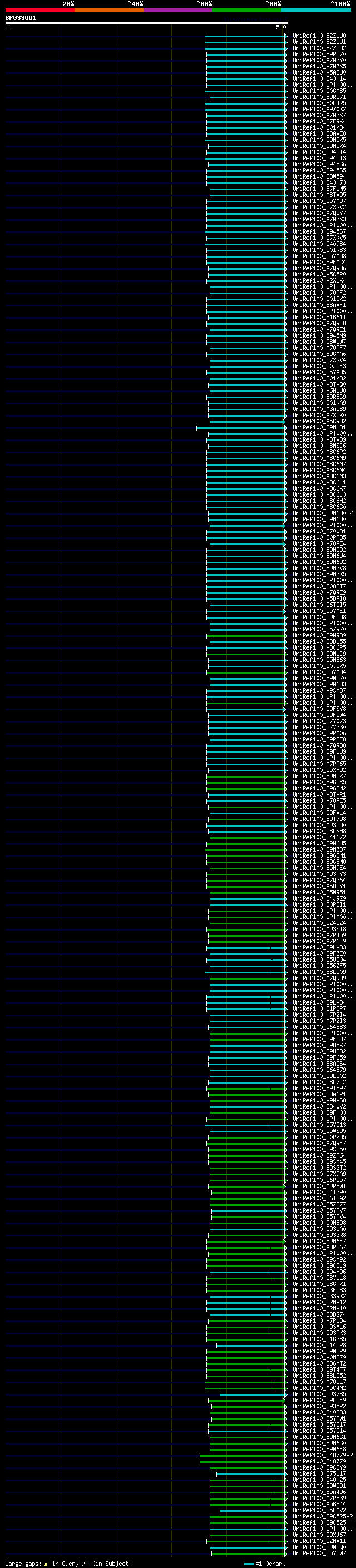Click the UniRef100_Q8W594 label
Screen dimensions: 356x1568
click(x=319, y=176)
